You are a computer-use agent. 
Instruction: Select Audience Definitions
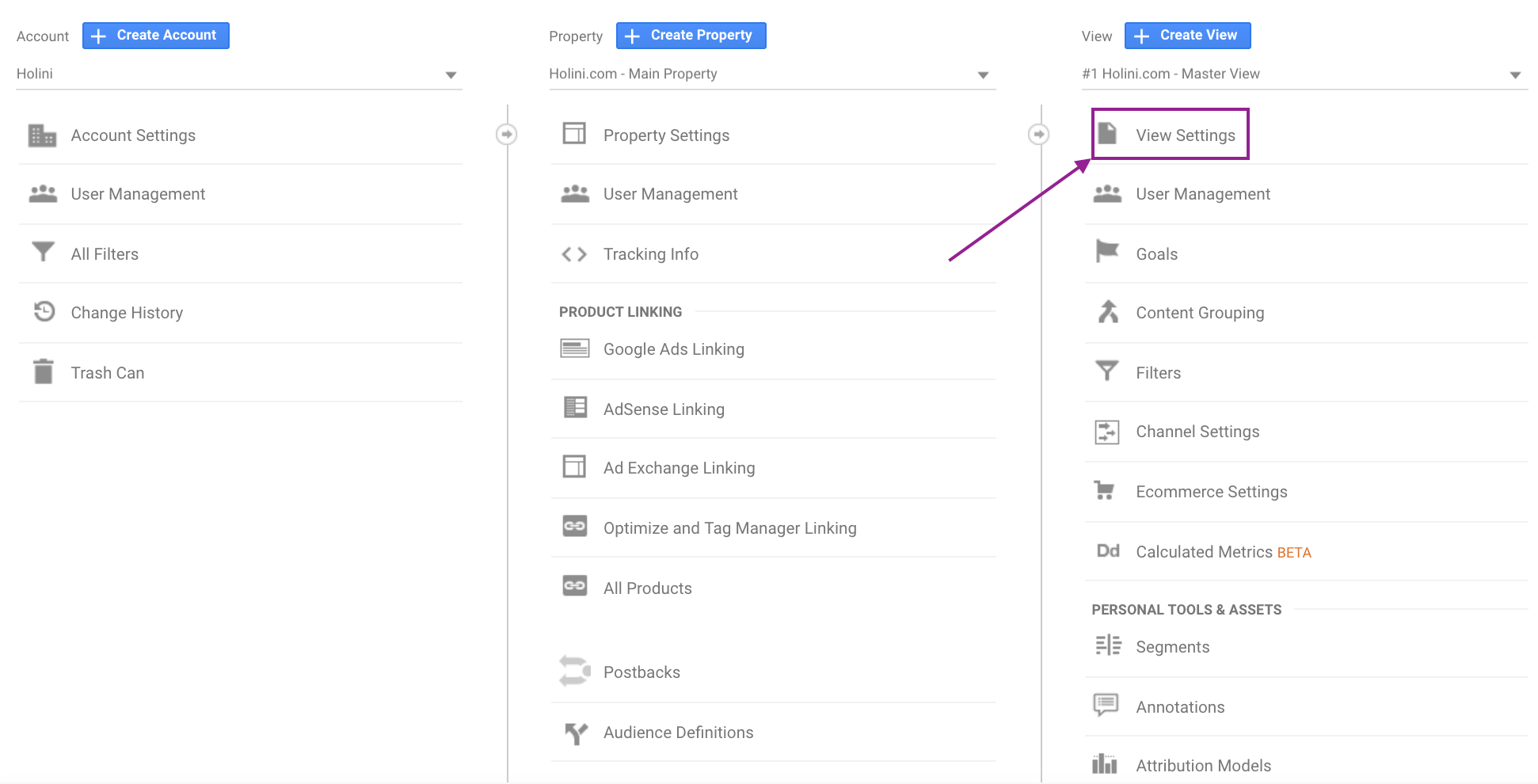click(x=679, y=733)
